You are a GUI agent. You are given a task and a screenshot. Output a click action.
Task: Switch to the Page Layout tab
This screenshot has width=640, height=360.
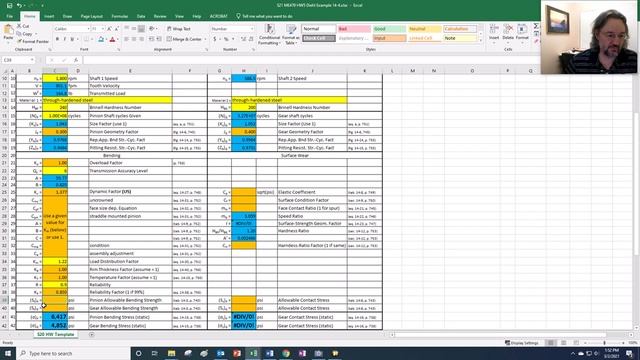pos(91,16)
